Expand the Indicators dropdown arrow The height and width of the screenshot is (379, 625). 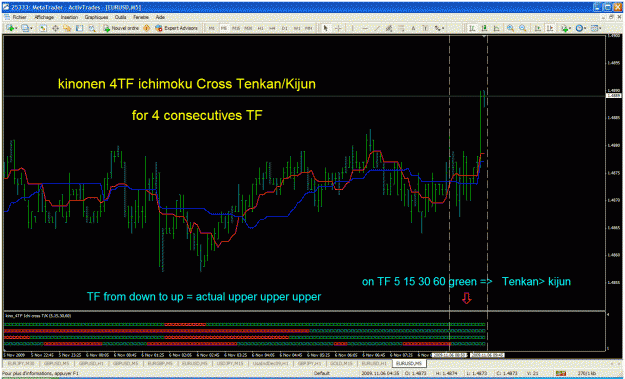coord(570,28)
